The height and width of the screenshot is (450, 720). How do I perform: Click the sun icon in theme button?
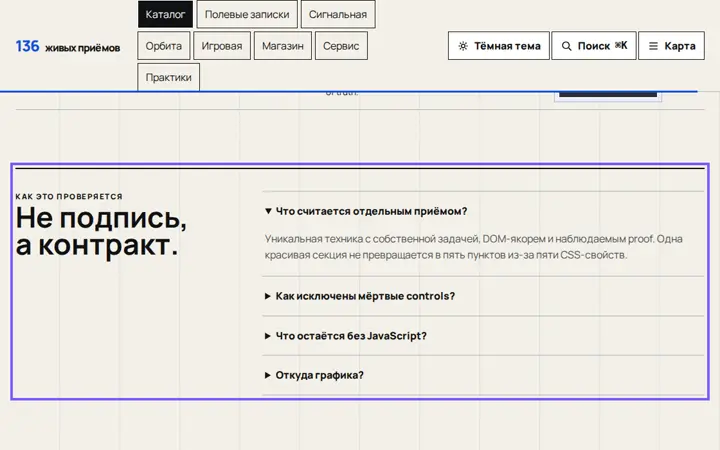point(463,46)
